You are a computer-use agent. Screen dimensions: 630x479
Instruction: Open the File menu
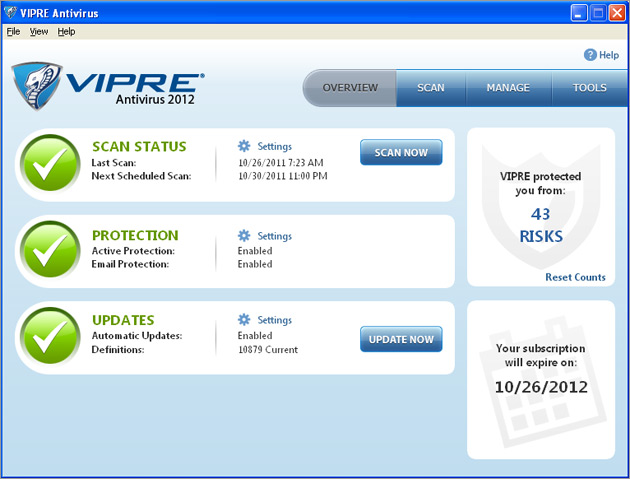(x=13, y=31)
